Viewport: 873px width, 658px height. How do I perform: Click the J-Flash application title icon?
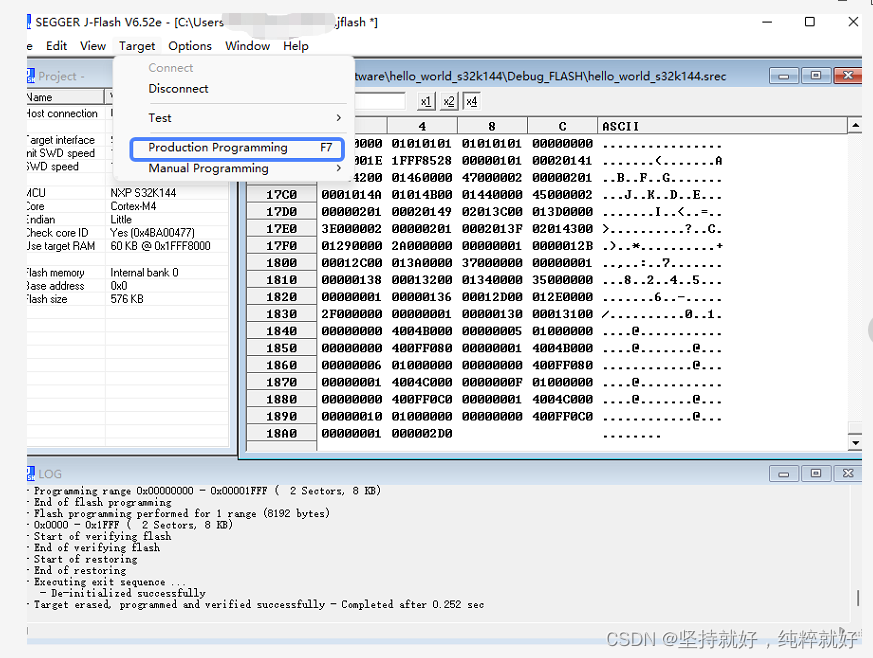(x=28, y=22)
